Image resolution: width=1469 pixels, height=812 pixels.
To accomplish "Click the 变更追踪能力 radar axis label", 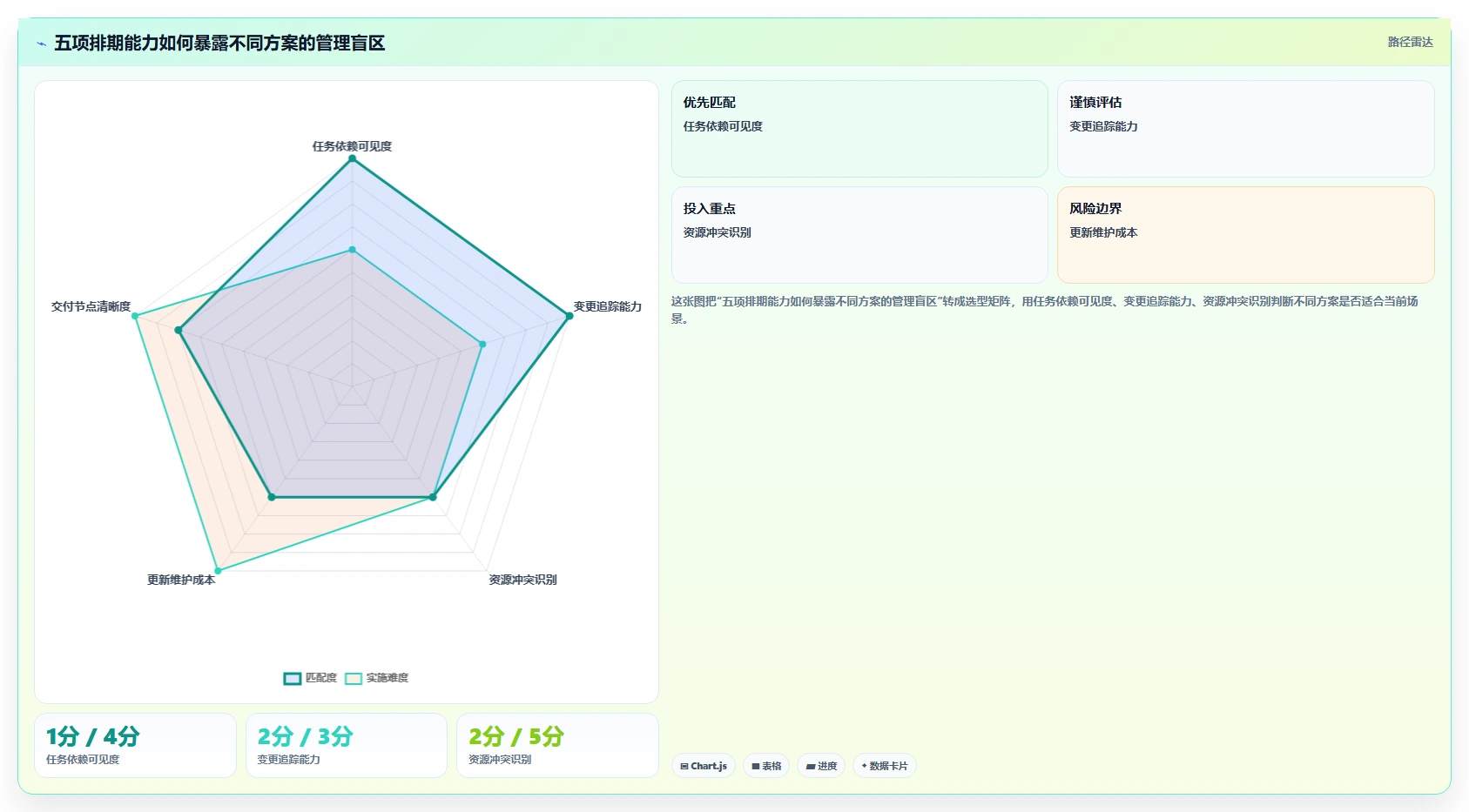I will [x=608, y=306].
